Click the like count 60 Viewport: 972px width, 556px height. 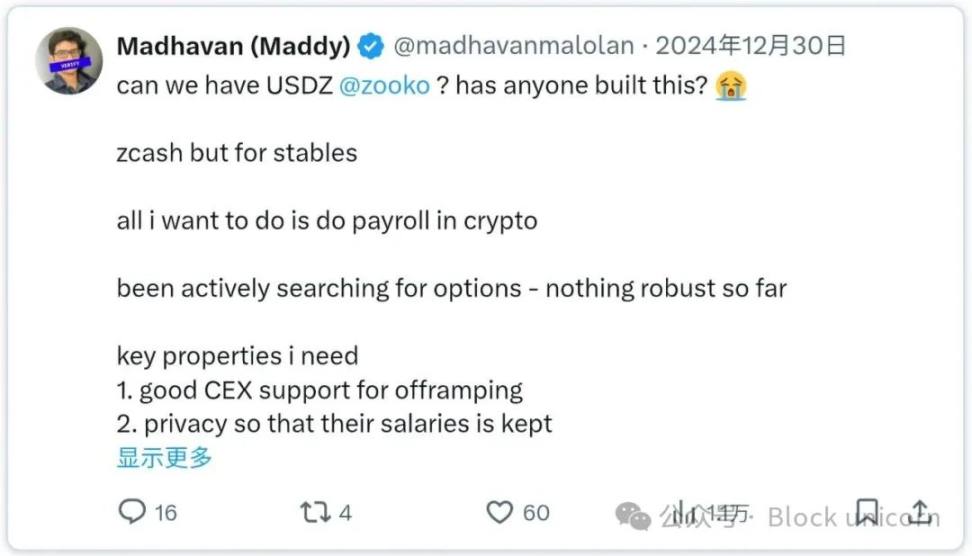tap(536, 513)
